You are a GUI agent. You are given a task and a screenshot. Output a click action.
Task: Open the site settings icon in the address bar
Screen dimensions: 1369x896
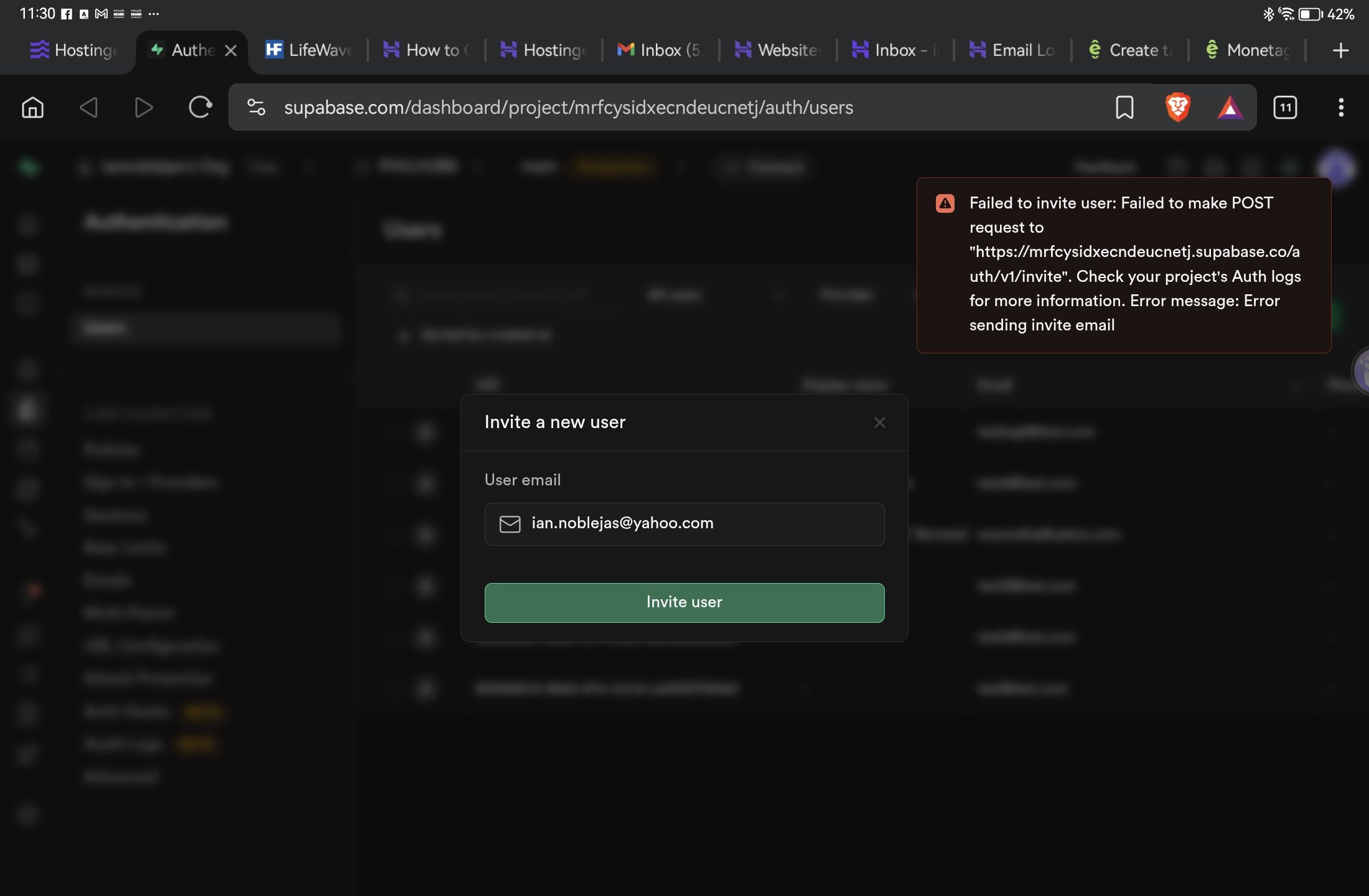click(256, 108)
